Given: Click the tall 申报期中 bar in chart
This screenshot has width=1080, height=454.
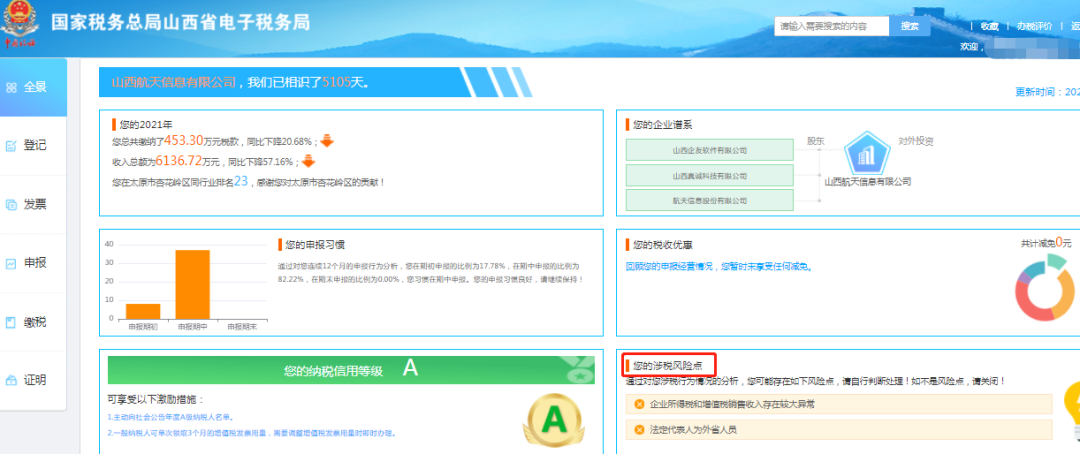Looking at the screenshot, I should pyautogui.click(x=192, y=285).
